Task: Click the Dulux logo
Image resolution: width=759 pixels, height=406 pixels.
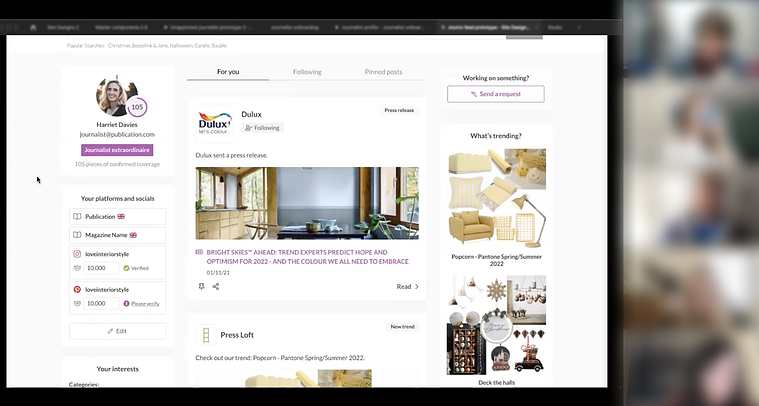Action: tap(214, 123)
